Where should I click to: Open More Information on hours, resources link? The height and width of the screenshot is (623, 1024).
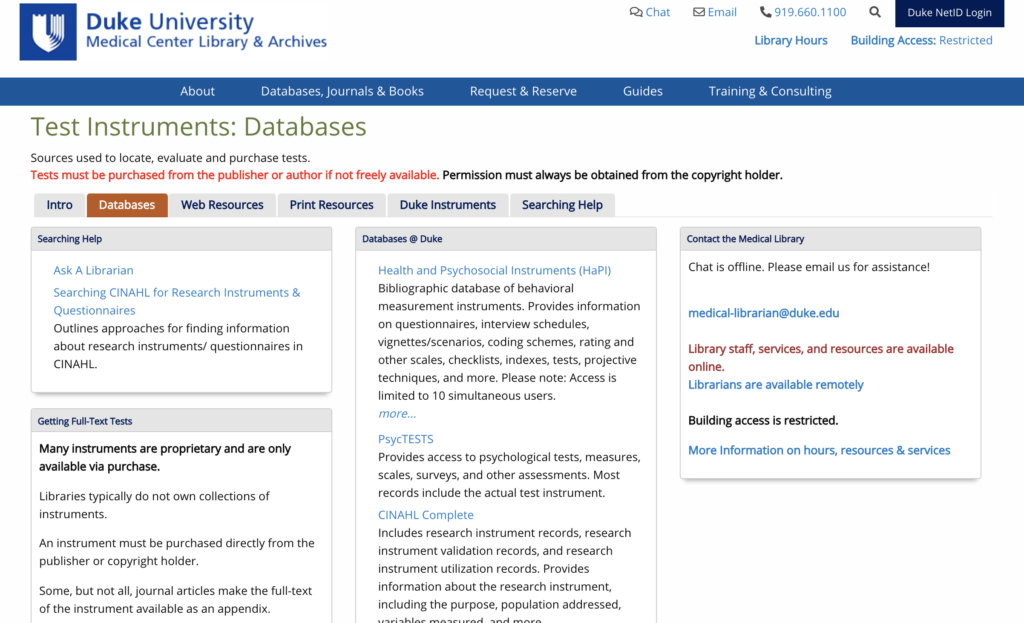[x=819, y=450]
